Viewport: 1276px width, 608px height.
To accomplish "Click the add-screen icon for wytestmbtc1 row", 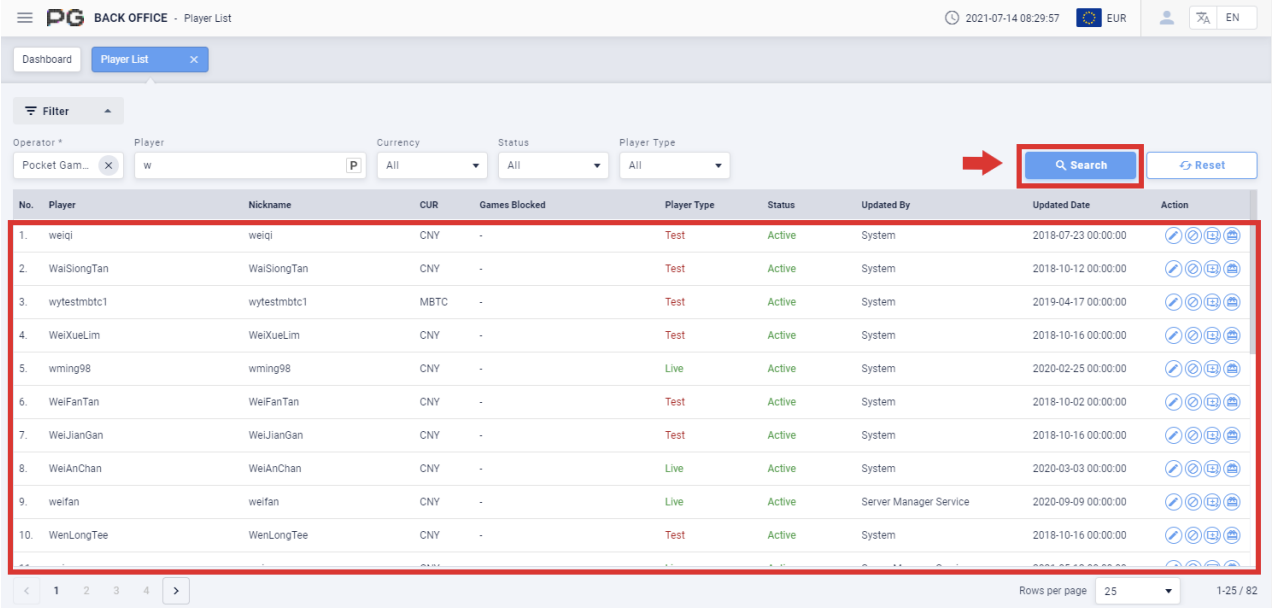I will pyautogui.click(x=1212, y=302).
